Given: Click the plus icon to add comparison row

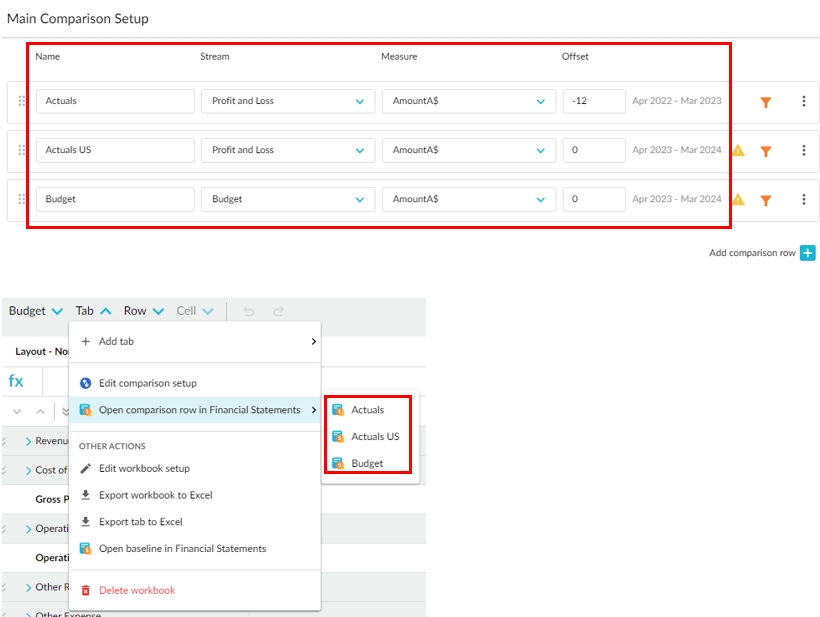Looking at the screenshot, I should (808, 253).
